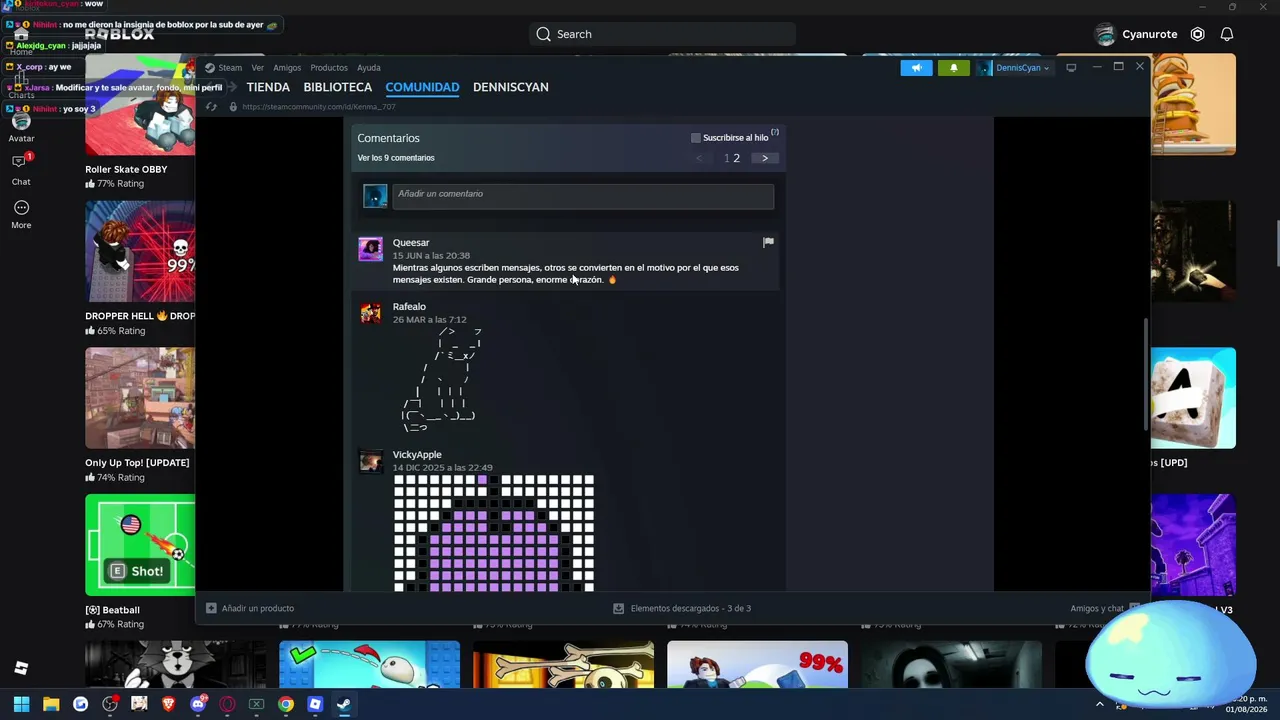
Task: Open Steam notifications green bell
Action: tap(953, 68)
